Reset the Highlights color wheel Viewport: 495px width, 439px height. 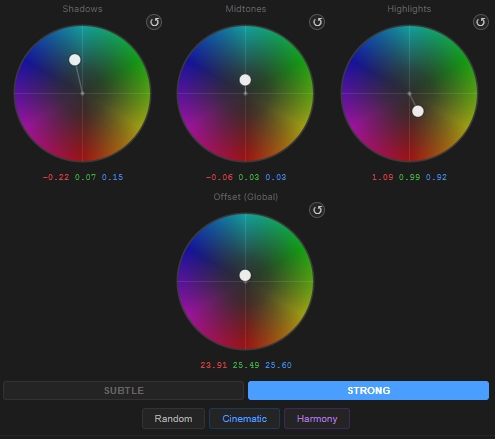click(x=481, y=22)
